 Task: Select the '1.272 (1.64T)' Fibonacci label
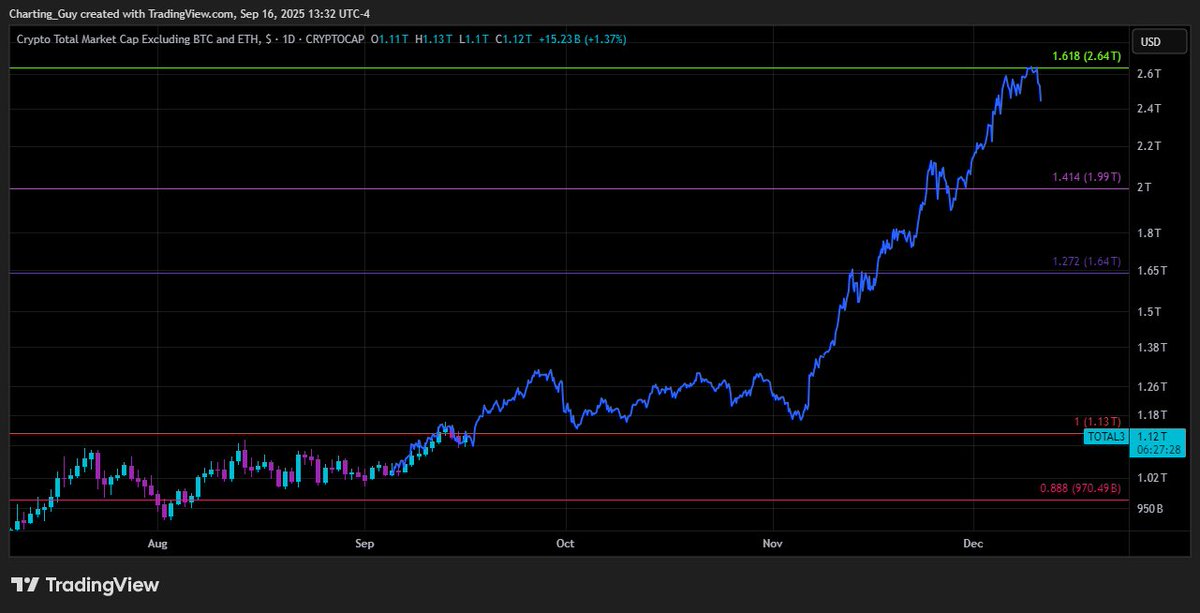1087,261
